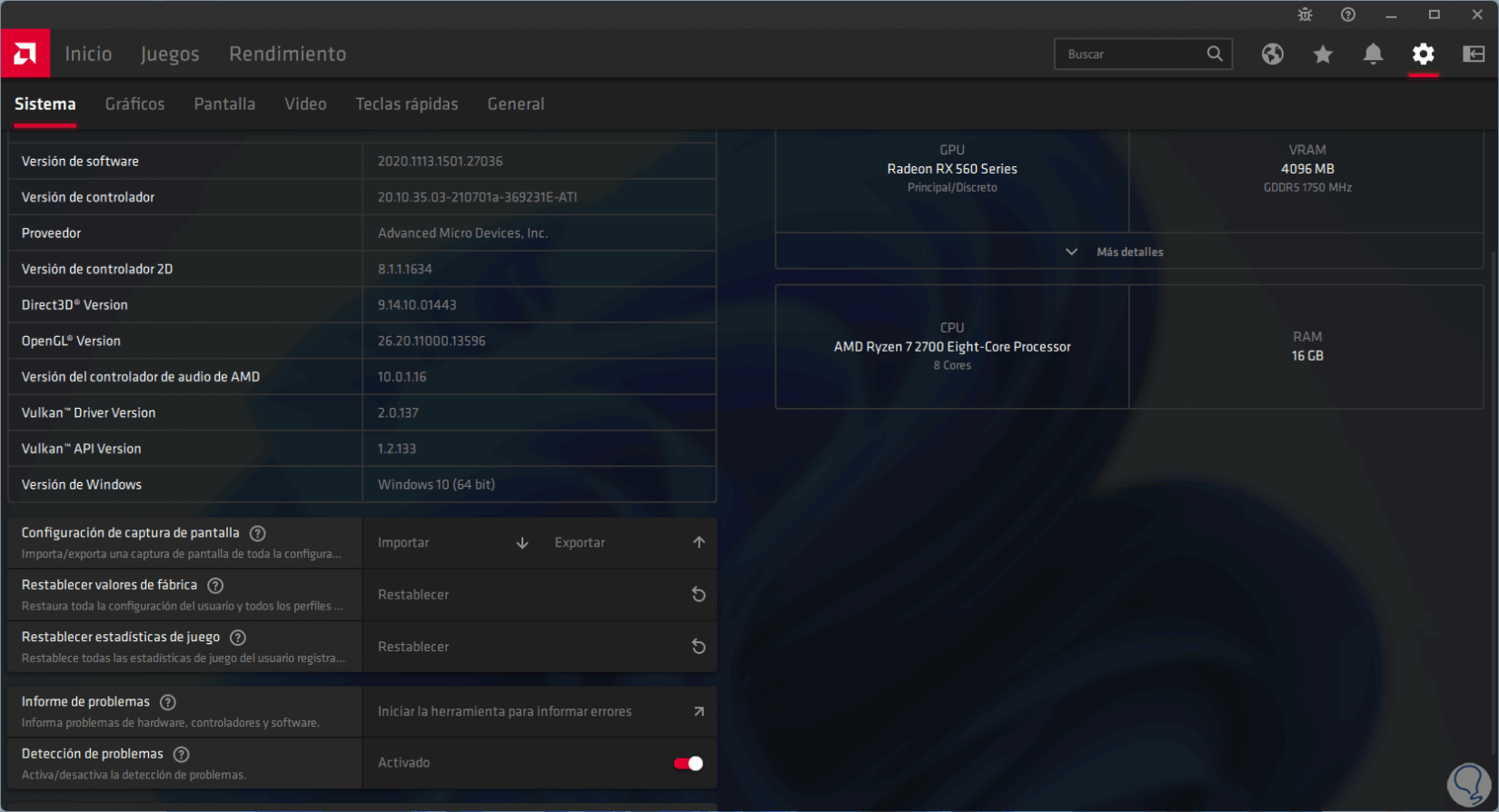
Task: Switch to the General tab
Action: (516, 104)
